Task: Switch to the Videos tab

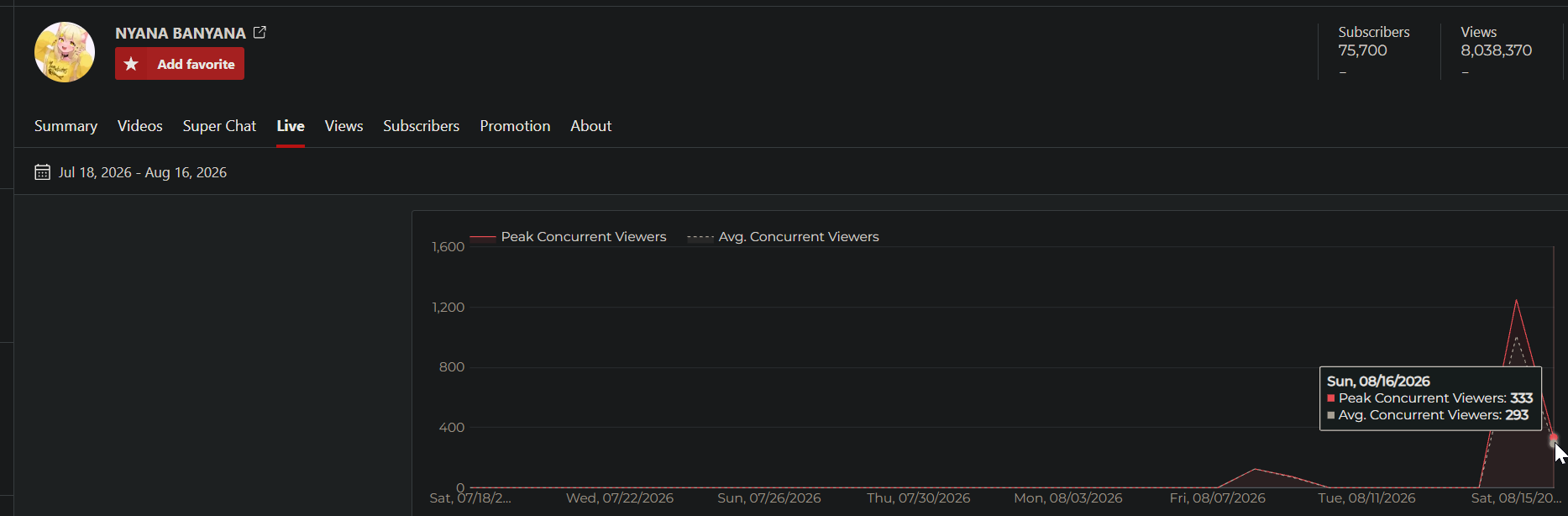Action: coord(140,126)
